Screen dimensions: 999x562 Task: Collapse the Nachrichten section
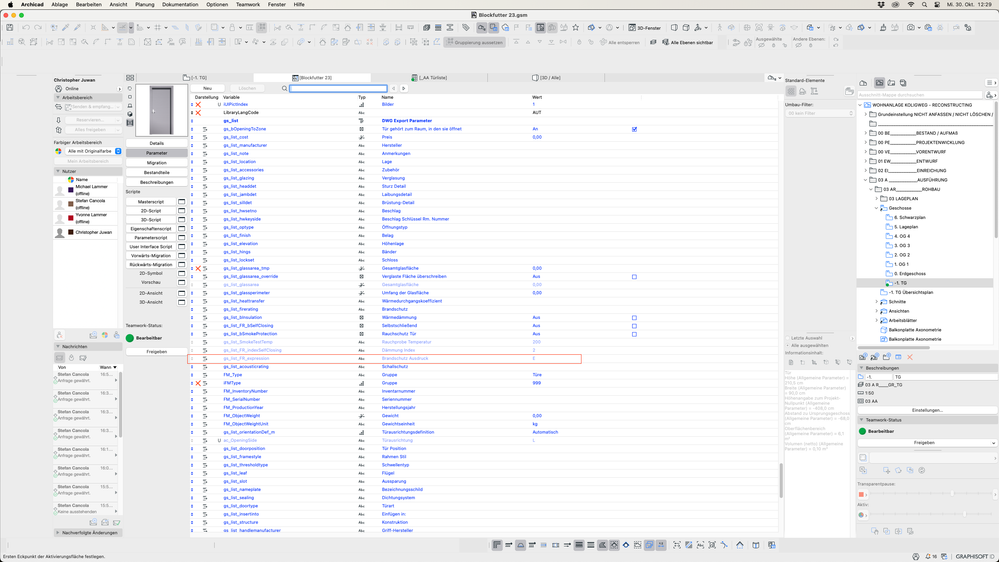pos(58,347)
